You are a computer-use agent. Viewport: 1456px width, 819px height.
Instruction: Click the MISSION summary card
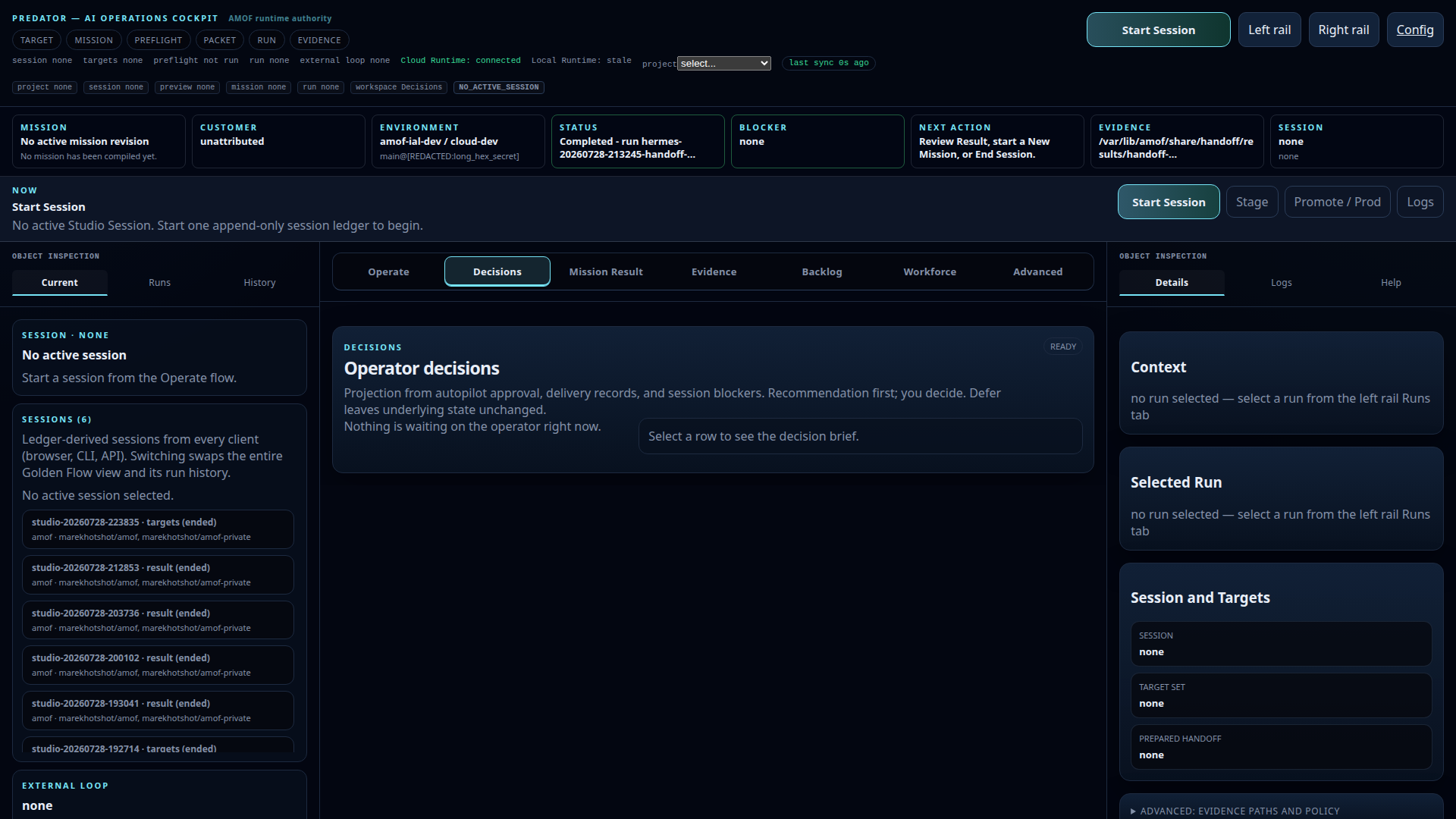(99, 141)
